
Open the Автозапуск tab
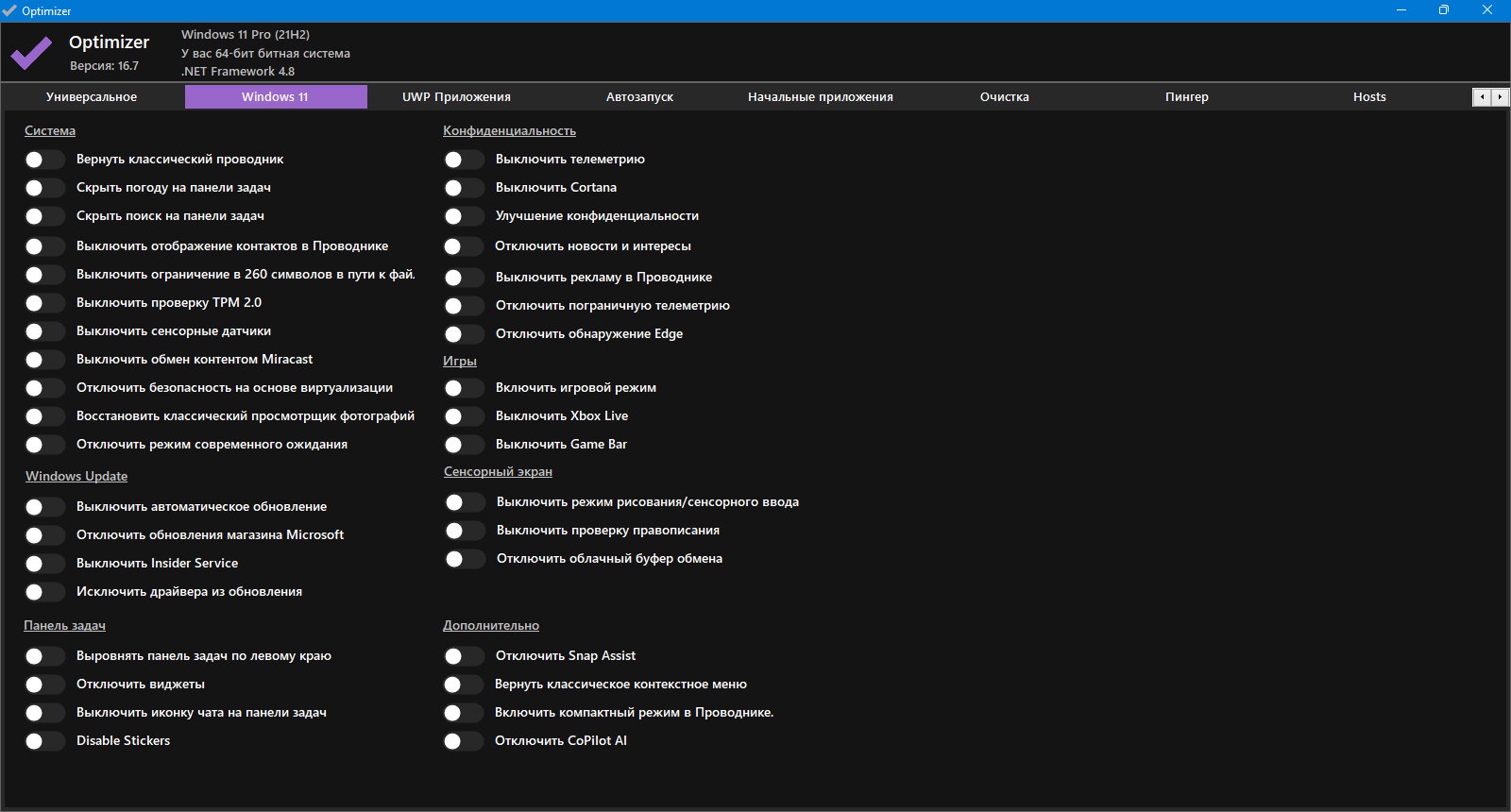639,97
